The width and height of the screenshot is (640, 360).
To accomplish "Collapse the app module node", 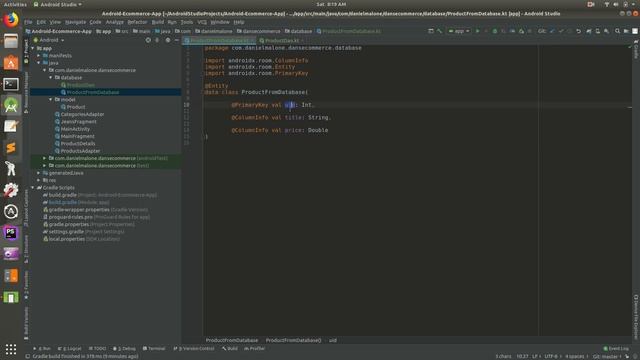I will 33,48.
